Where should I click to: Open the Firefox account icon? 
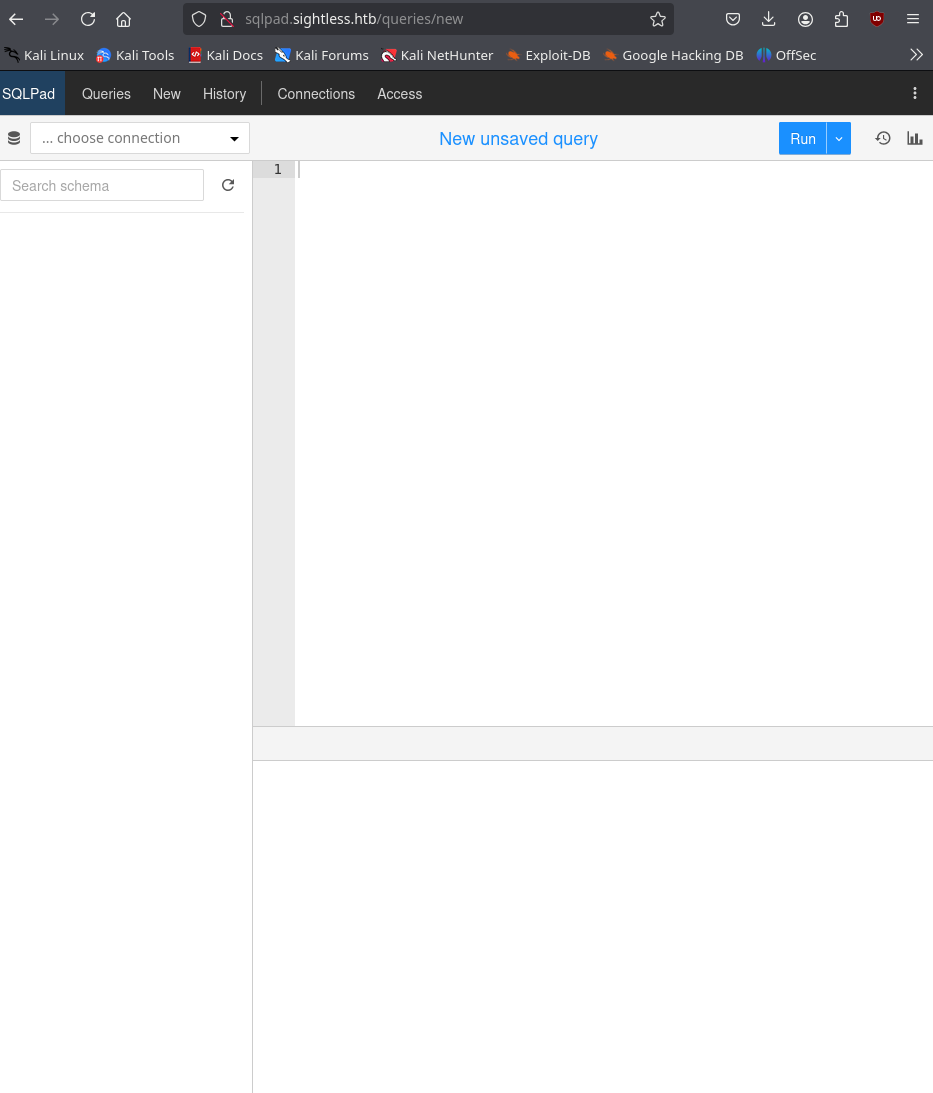pos(805,20)
